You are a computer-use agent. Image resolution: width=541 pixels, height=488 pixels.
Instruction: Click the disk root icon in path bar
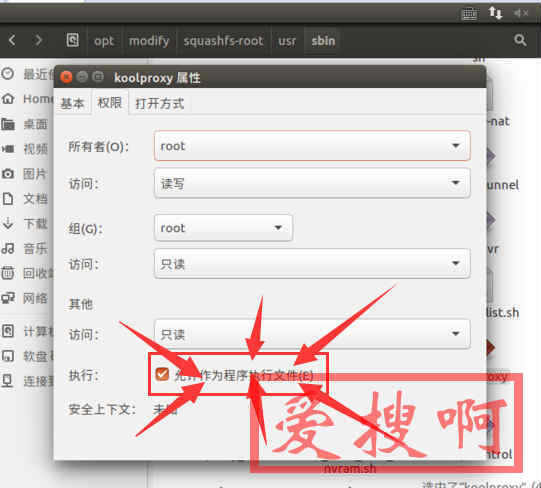click(72, 40)
